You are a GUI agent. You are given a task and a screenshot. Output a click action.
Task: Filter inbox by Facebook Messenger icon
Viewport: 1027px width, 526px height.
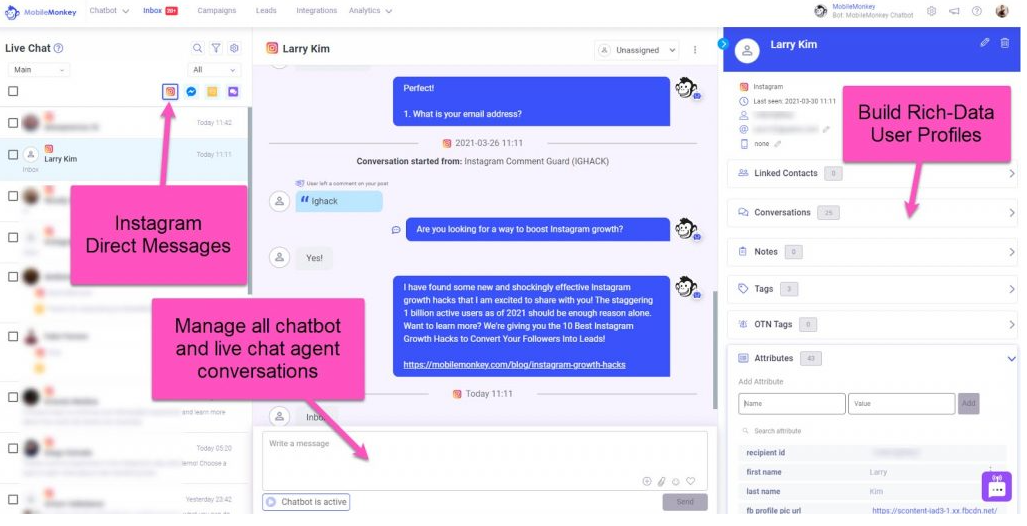[191, 91]
